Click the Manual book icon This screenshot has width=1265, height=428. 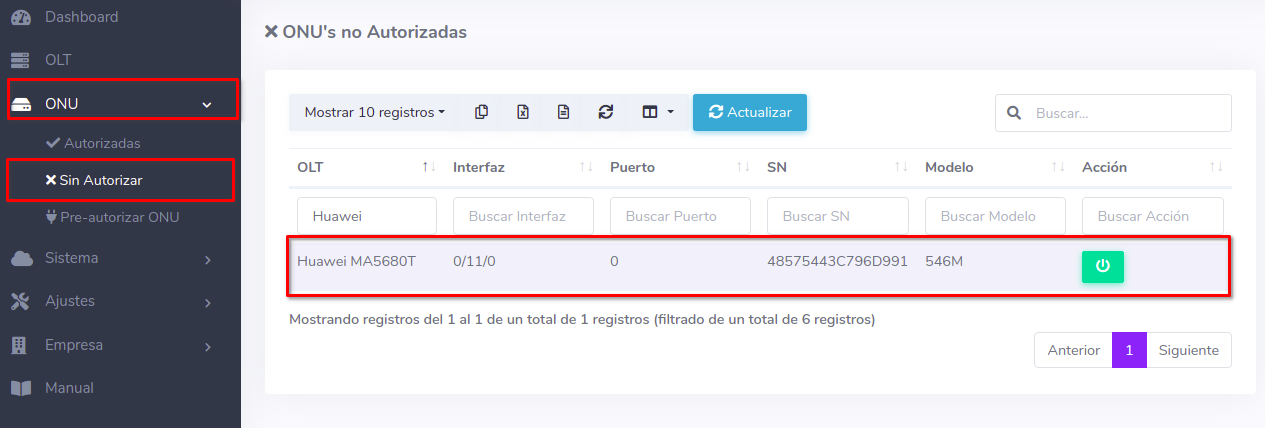21,388
